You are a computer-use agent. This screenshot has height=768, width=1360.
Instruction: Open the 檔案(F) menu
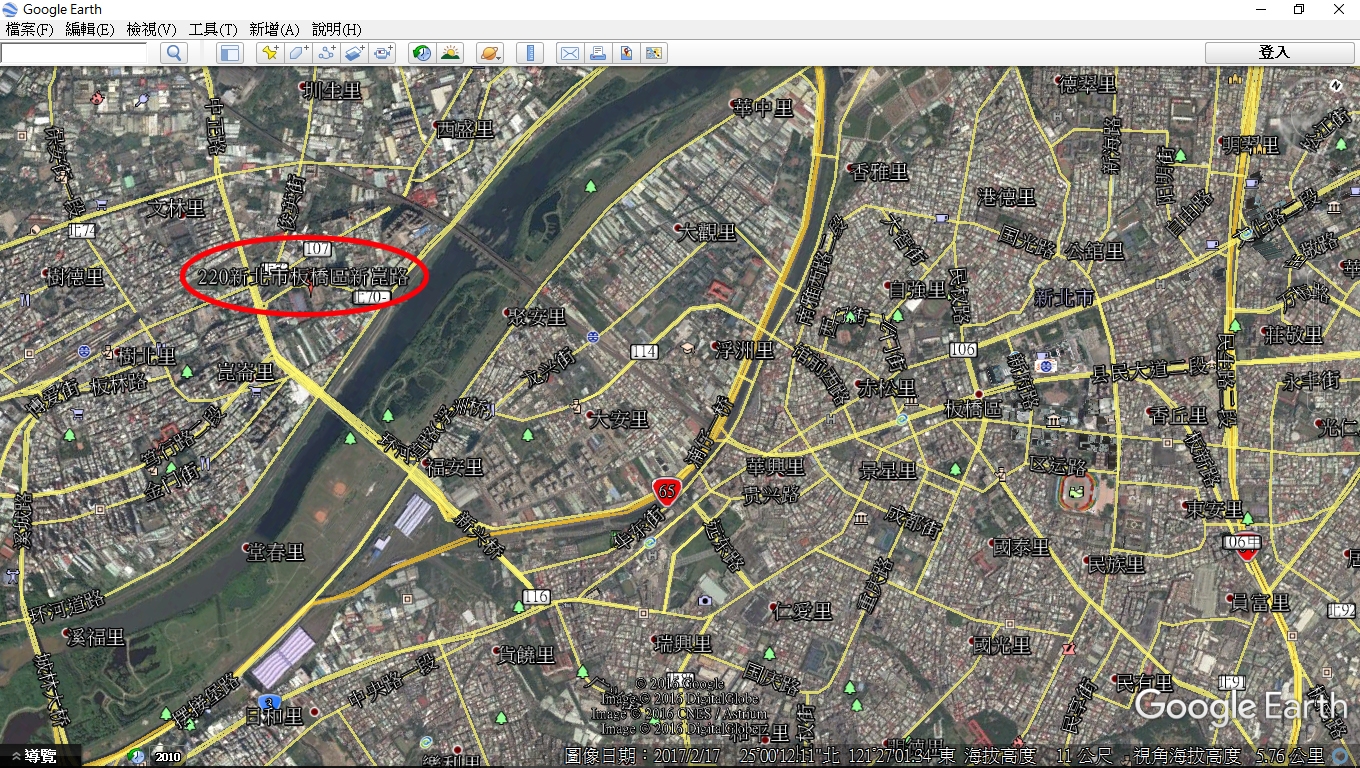(x=30, y=29)
